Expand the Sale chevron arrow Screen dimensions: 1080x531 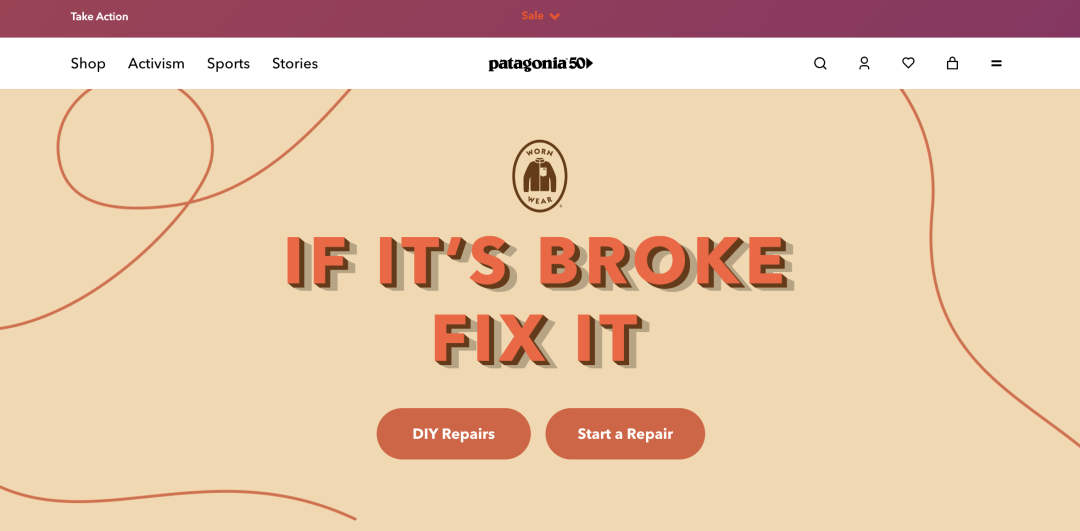pyautogui.click(x=554, y=17)
